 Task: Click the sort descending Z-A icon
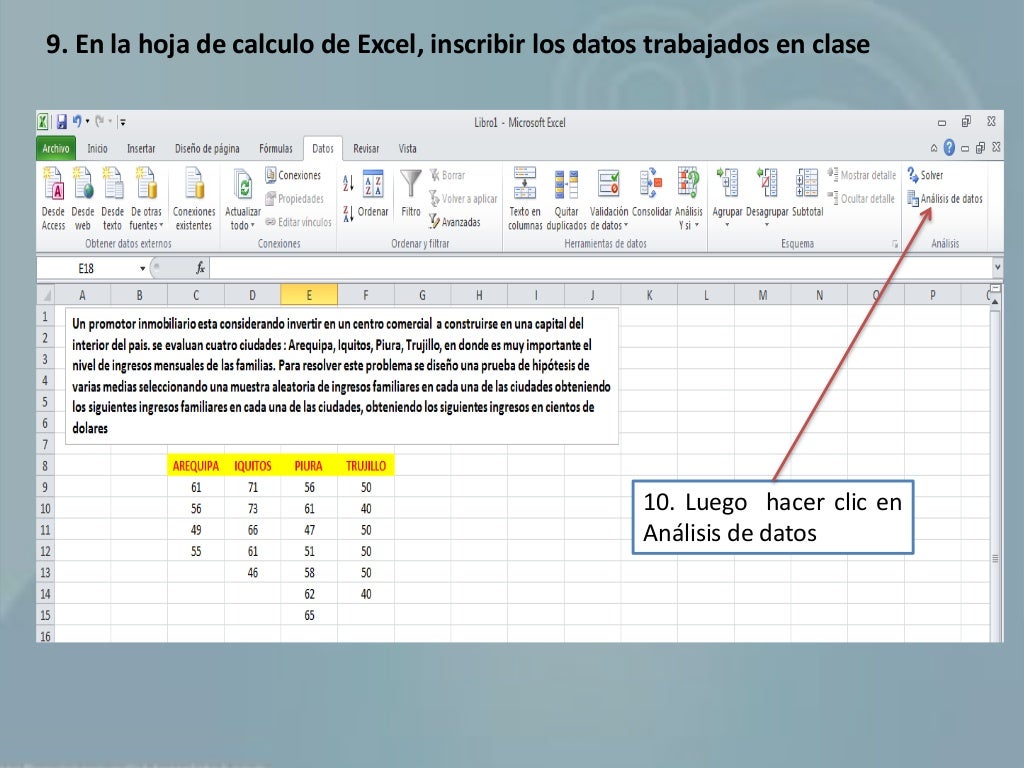point(348,213)
